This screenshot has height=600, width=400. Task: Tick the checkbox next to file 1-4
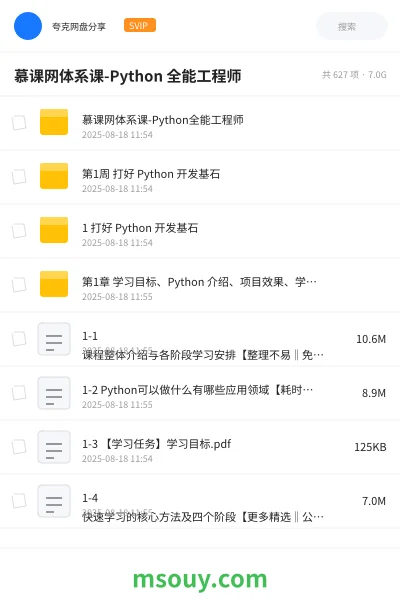point(19,501)
